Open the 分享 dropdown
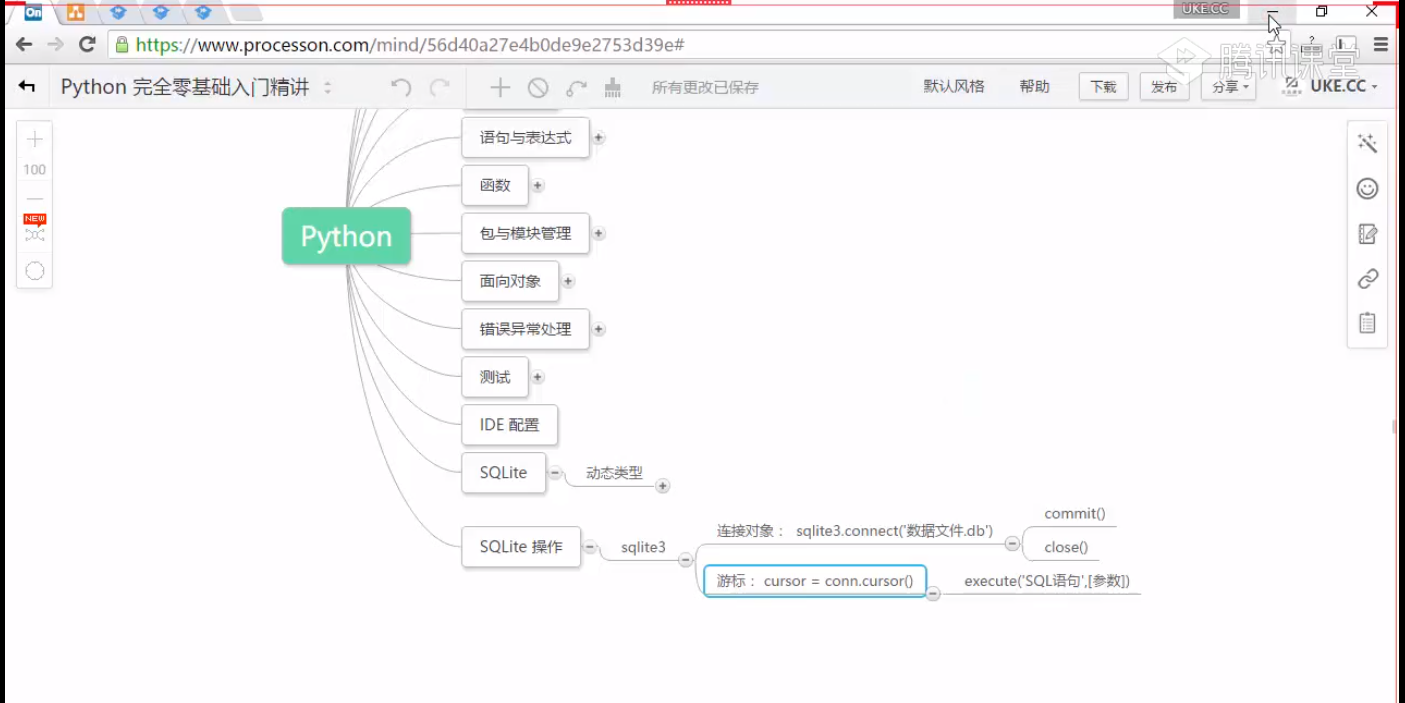This screenshot has height=703, width=1405. tap(1228, 87)
